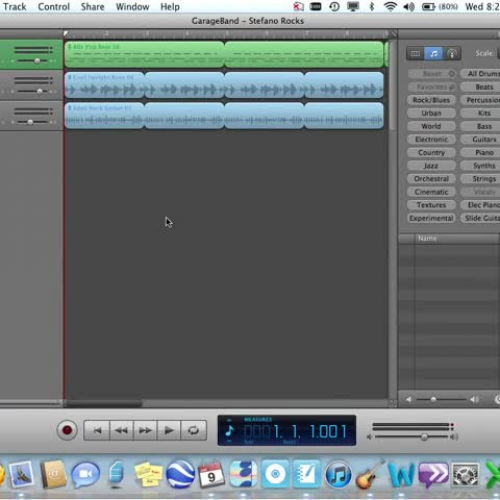500x500 pixels.
Task: Select the Kits instrument filter
Action: (x=480, y=113)
